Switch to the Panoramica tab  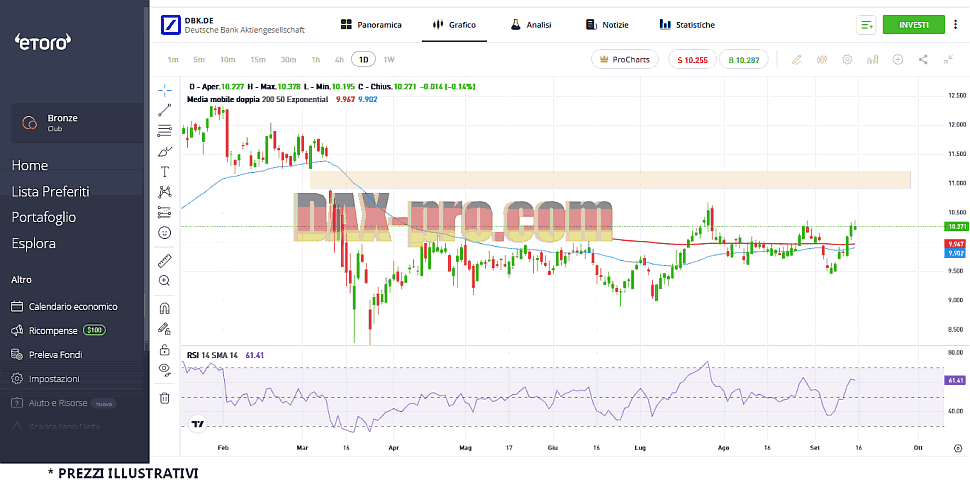(x=371, y=25)
